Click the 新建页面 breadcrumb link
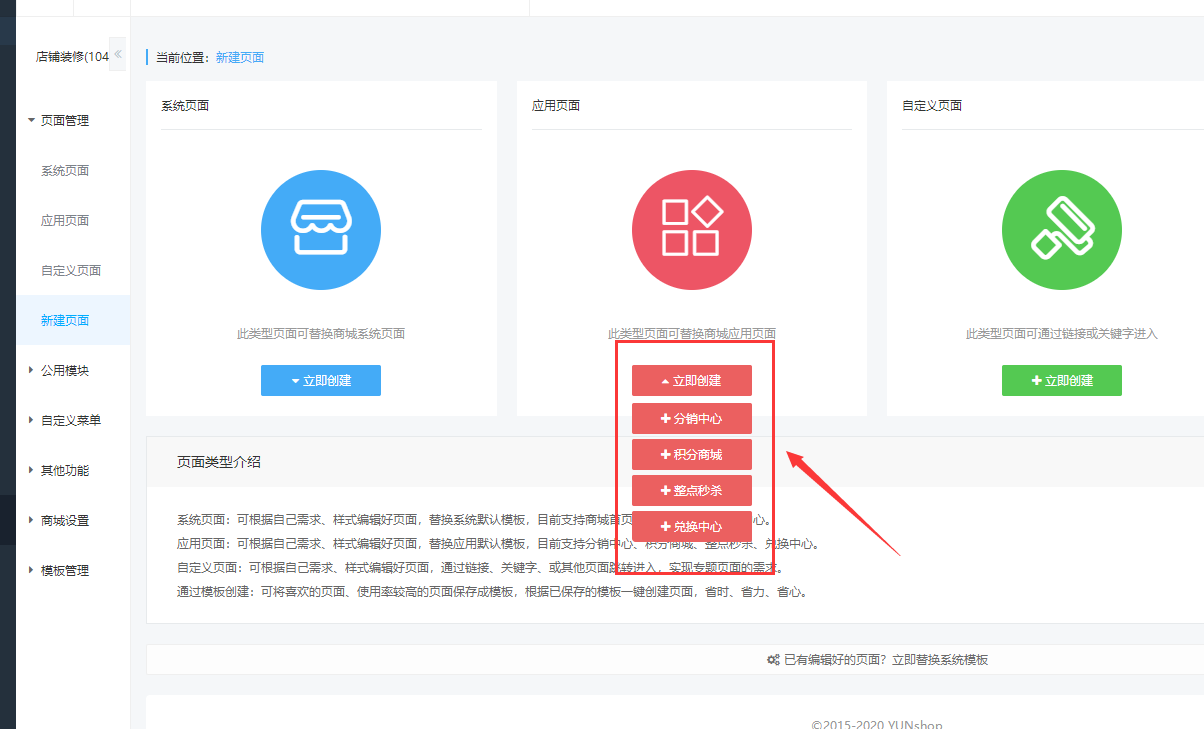This screenshot has height=729, width=1204. 240,58
